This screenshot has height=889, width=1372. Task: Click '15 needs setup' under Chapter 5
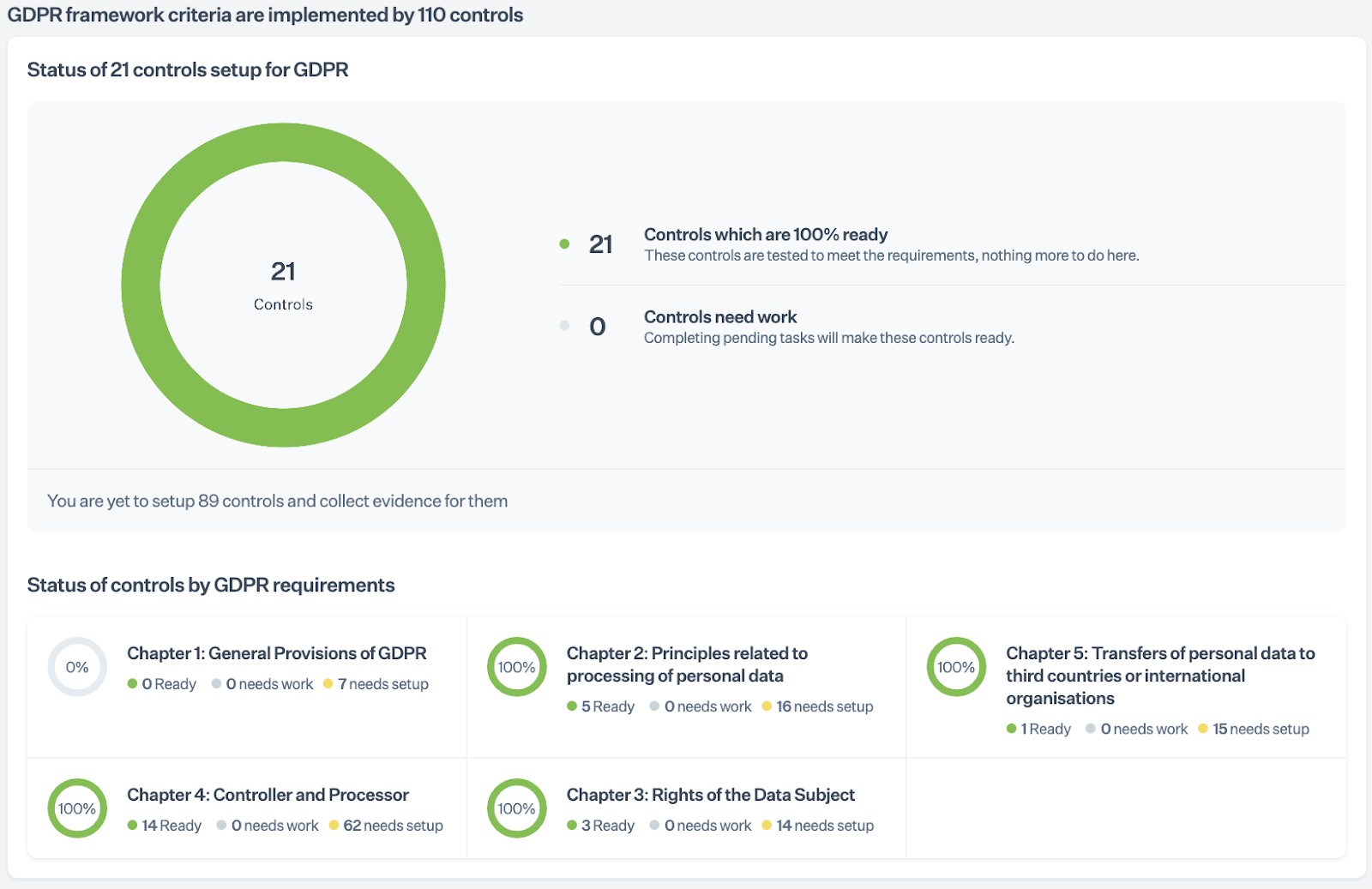[1261, 729]
